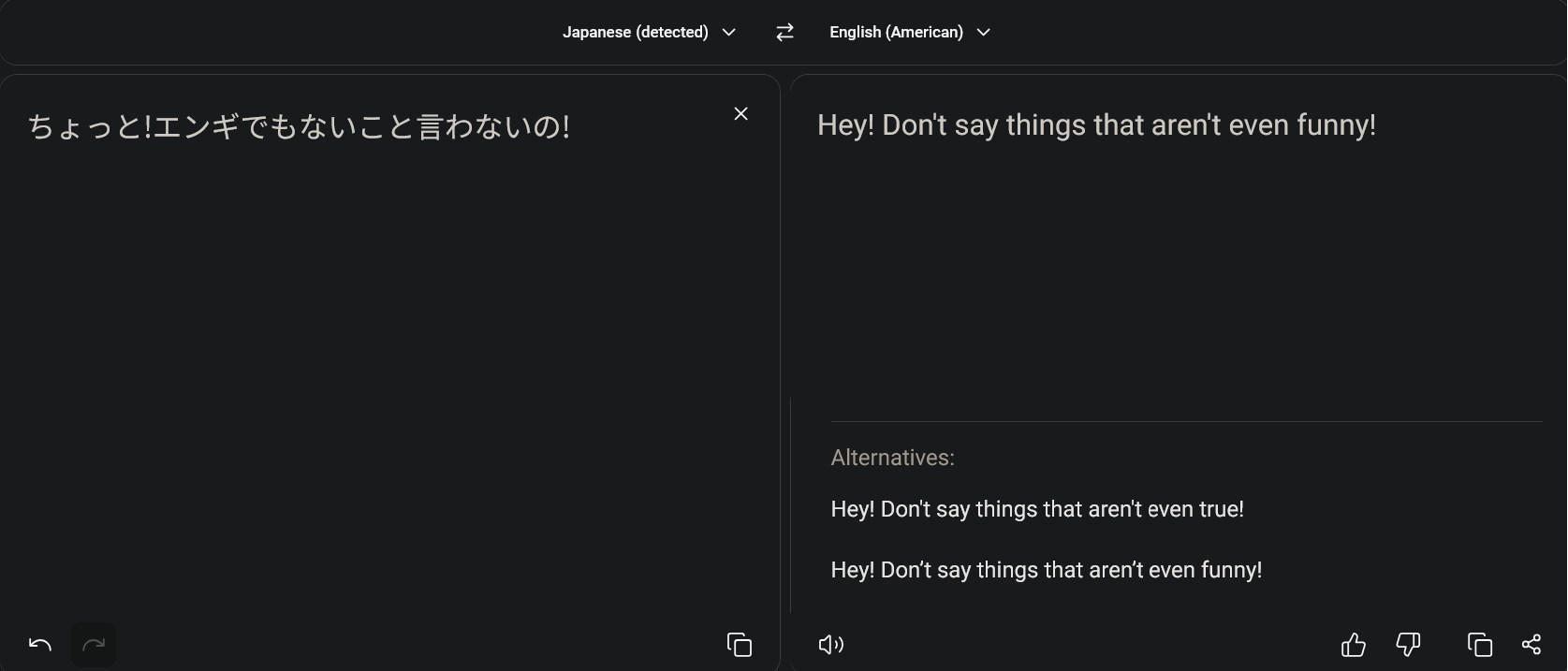Give the translation a thumbs down

tap(1408, 644)
